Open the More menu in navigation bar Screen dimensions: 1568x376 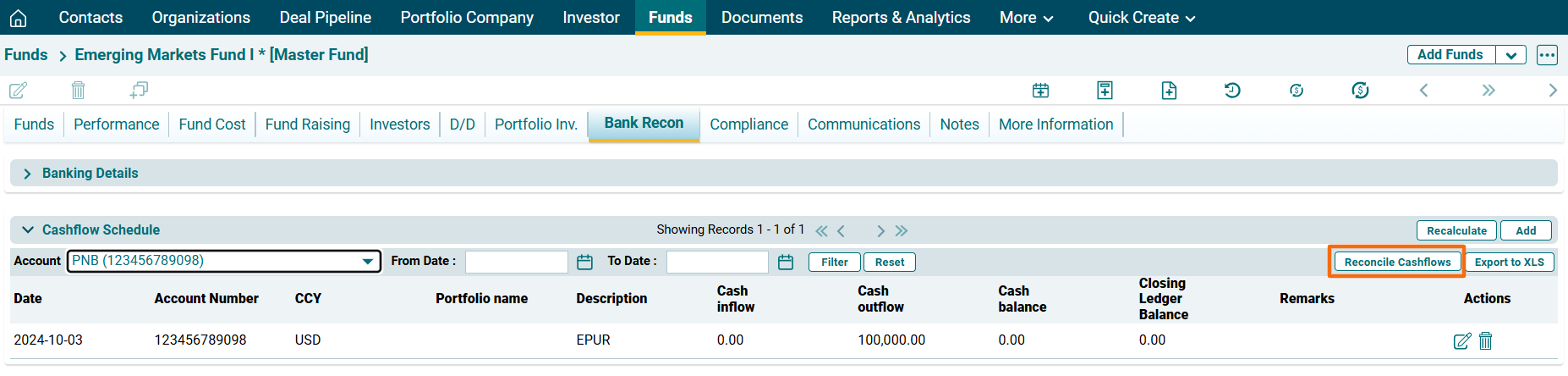pyautogui.click(x=1026, y=18)
